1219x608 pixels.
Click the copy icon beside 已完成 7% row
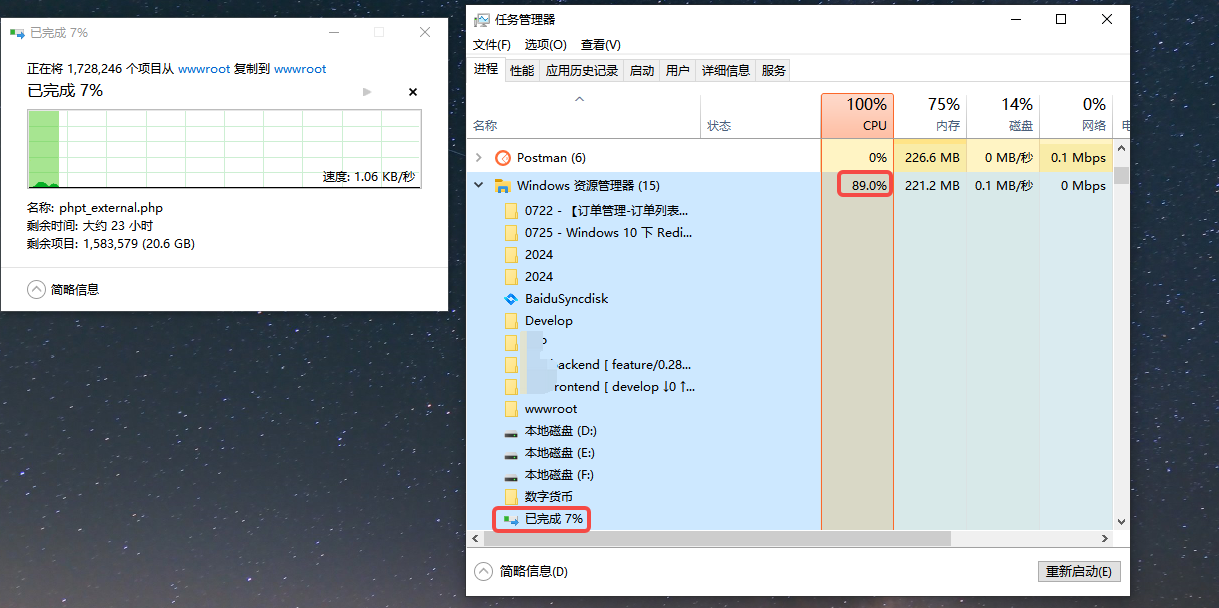[511, 519]
